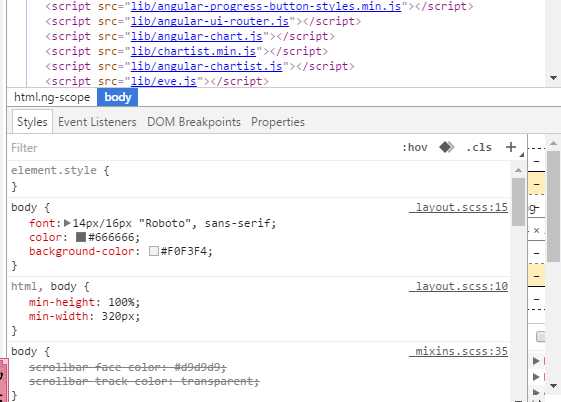The image size is (561, 402).
Task: Open the lib/angular-chart.js link
Action: pos(196,36)
